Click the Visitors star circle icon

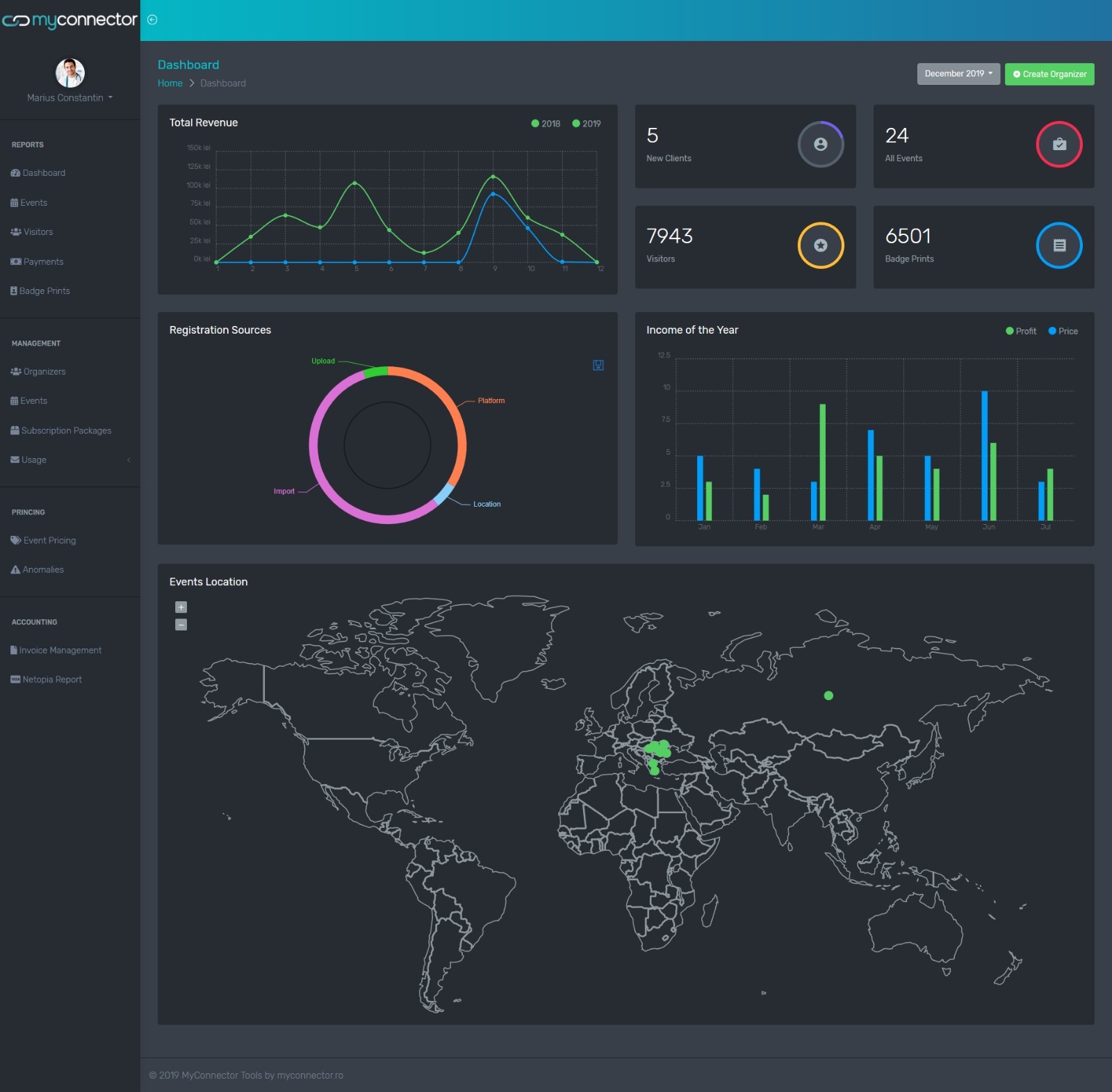coord(820,245)
